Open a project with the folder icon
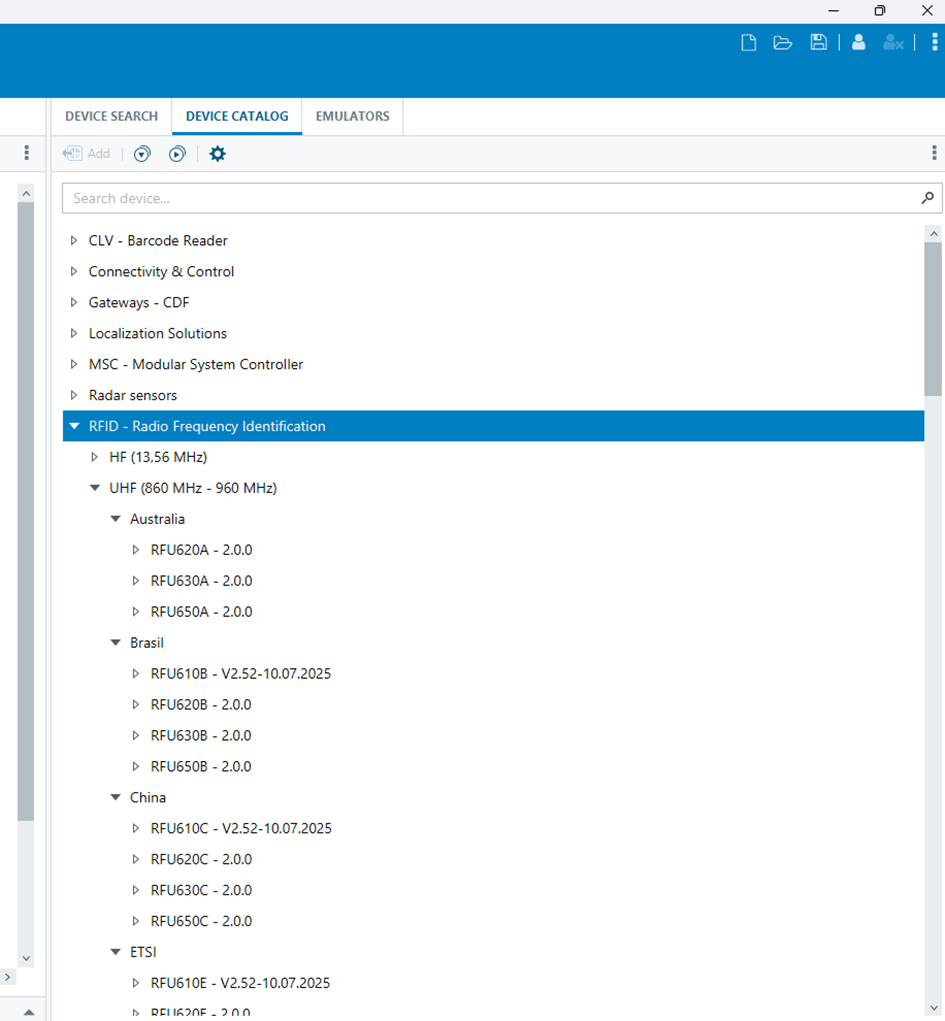This screenshot has height=1021, width=945. (783, 42)
